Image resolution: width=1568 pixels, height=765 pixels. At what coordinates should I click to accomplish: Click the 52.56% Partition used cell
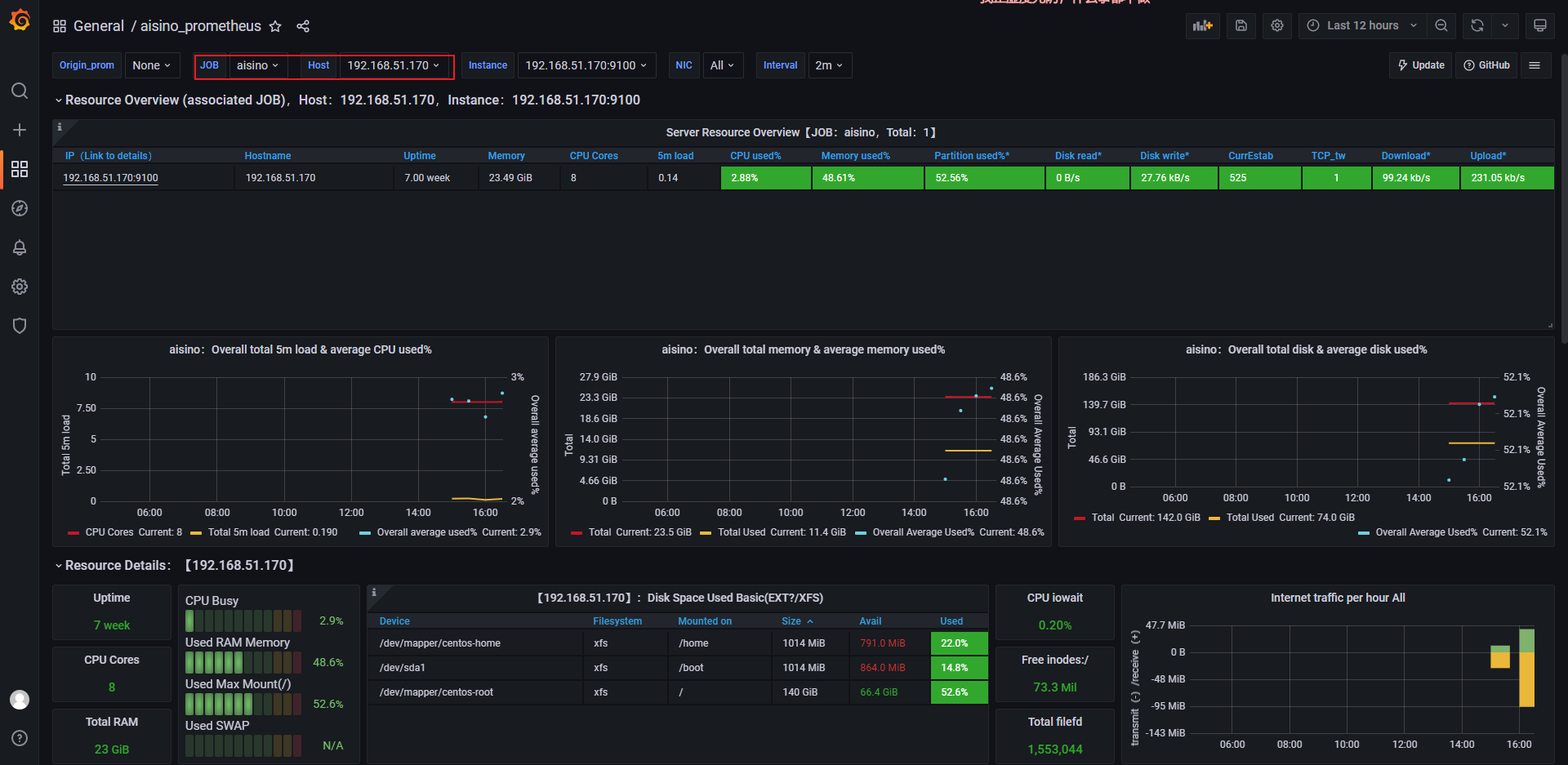(x=985, y=178)
